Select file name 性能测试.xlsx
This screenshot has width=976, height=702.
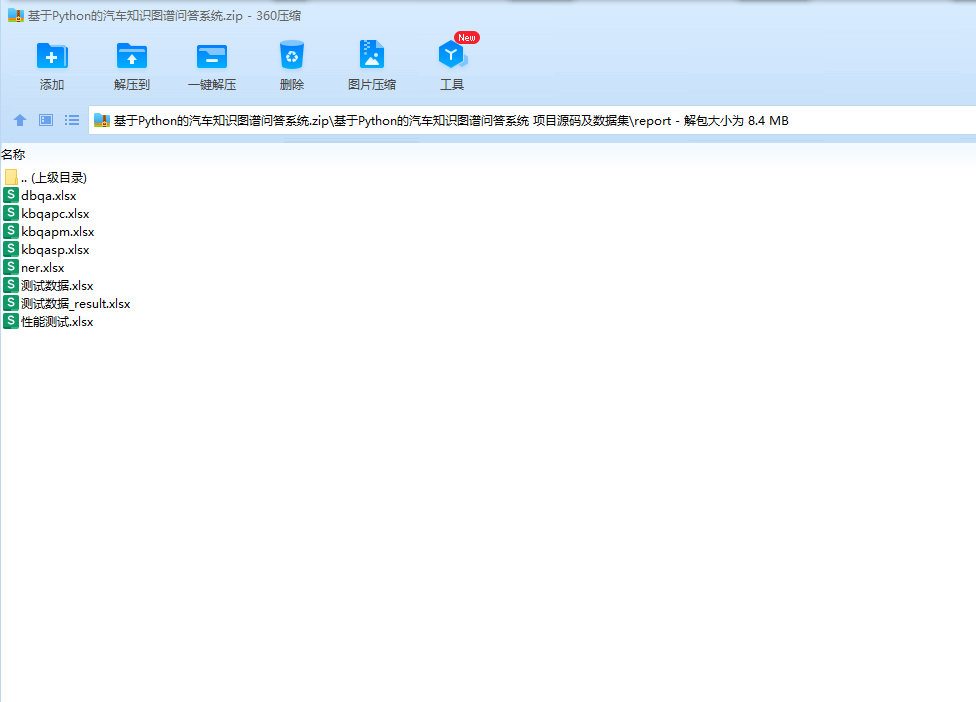[57, 322]
